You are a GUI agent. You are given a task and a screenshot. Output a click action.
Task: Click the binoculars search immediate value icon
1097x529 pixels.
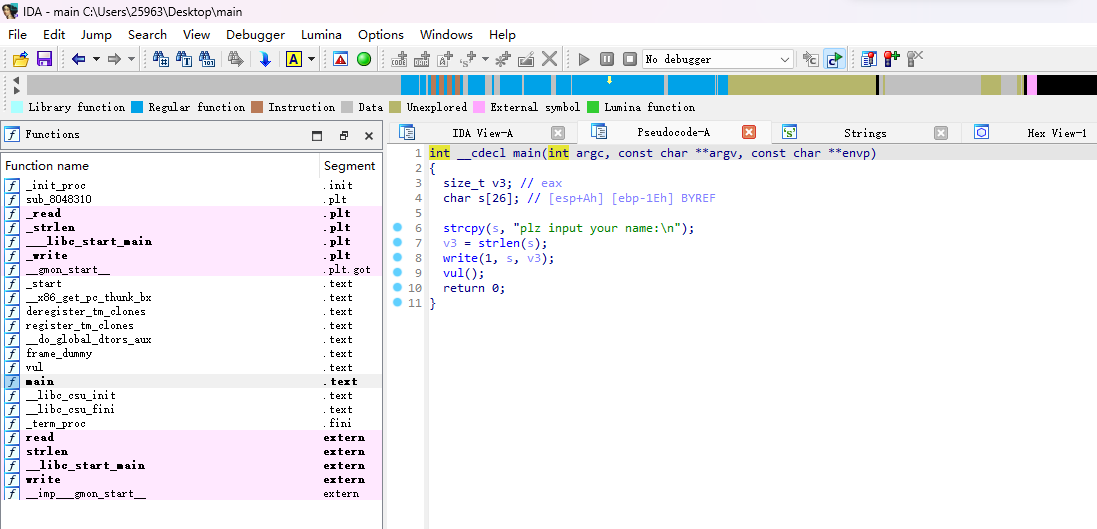tap(160, 59)
